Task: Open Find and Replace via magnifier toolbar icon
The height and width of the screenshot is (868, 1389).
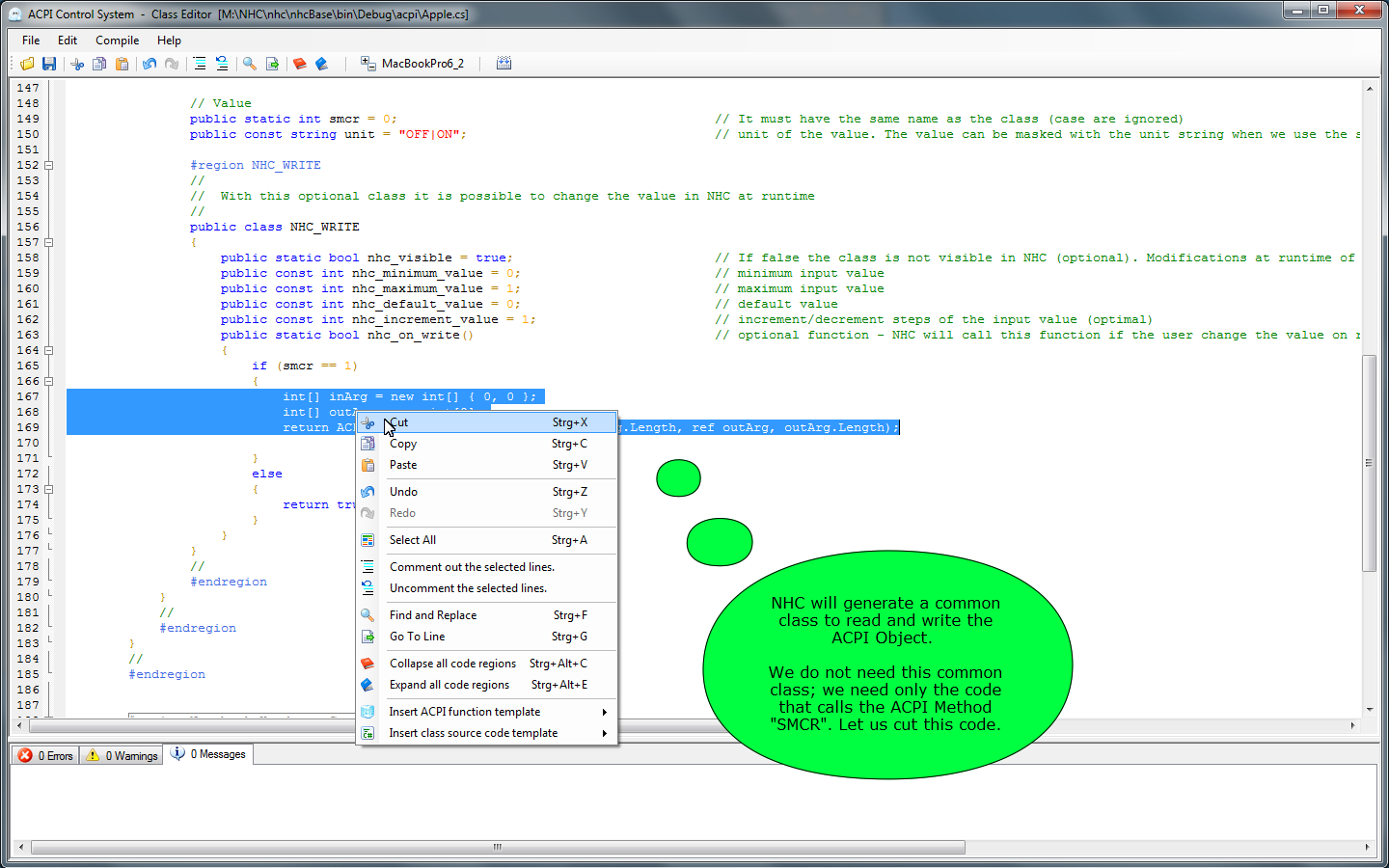Action: click(x=250, y=64)
